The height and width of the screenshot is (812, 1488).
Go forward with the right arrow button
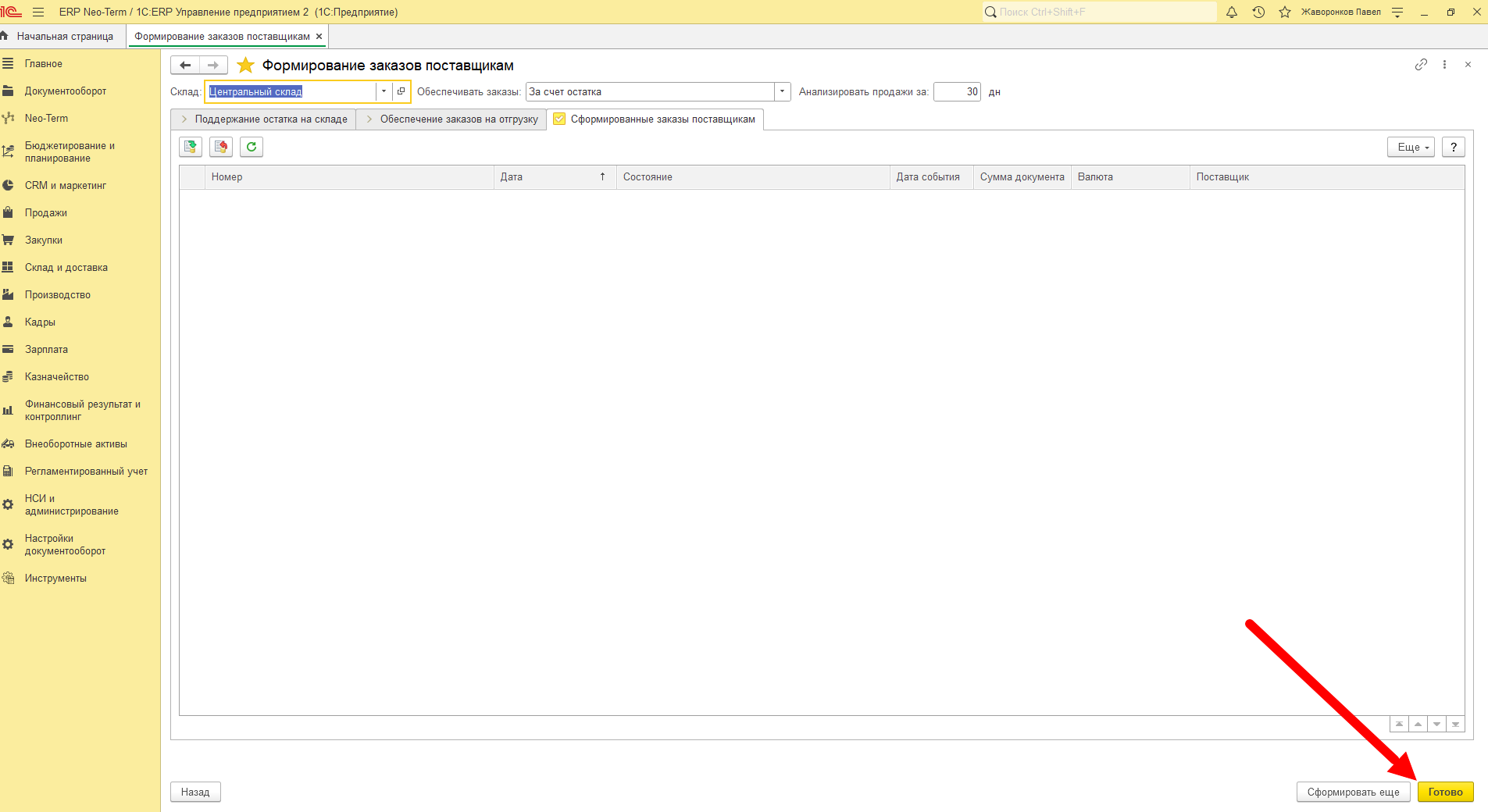pyautogui.click(x=213, y=65)
